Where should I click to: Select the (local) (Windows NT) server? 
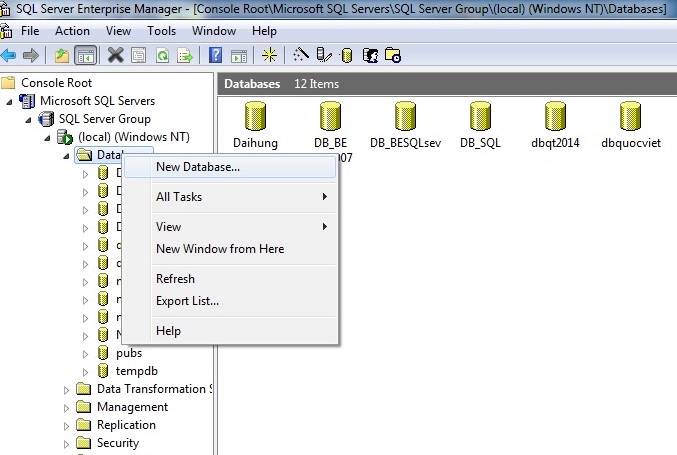tap(134, 137)
